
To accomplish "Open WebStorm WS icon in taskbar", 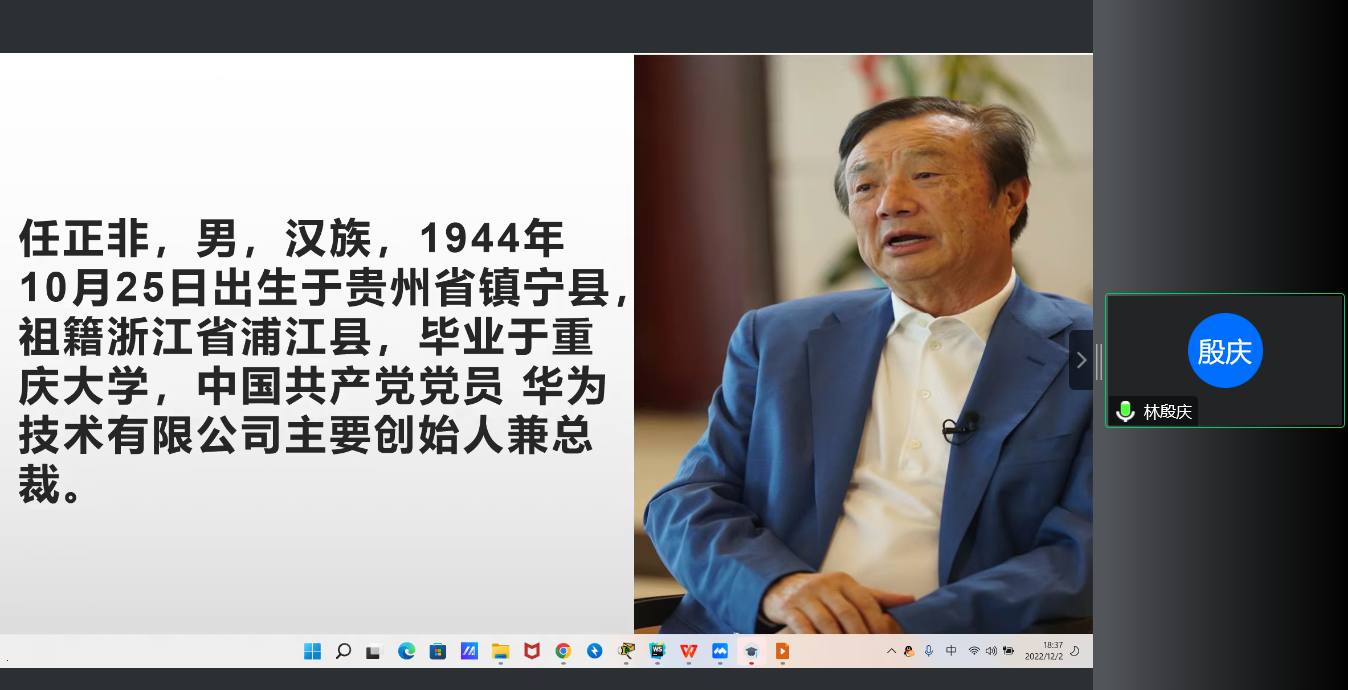I will (x=657, y=651).
